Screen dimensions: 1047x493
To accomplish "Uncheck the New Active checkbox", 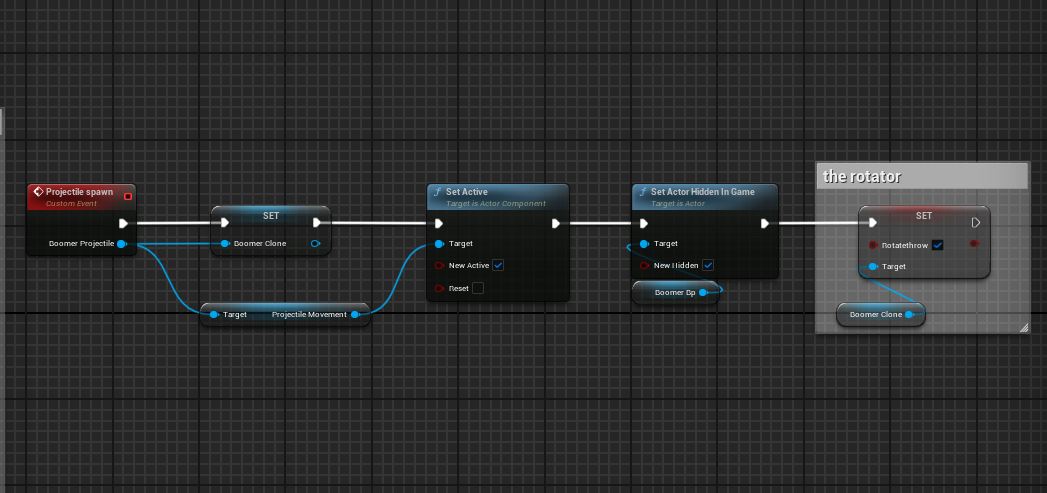I will pos(498,266).
